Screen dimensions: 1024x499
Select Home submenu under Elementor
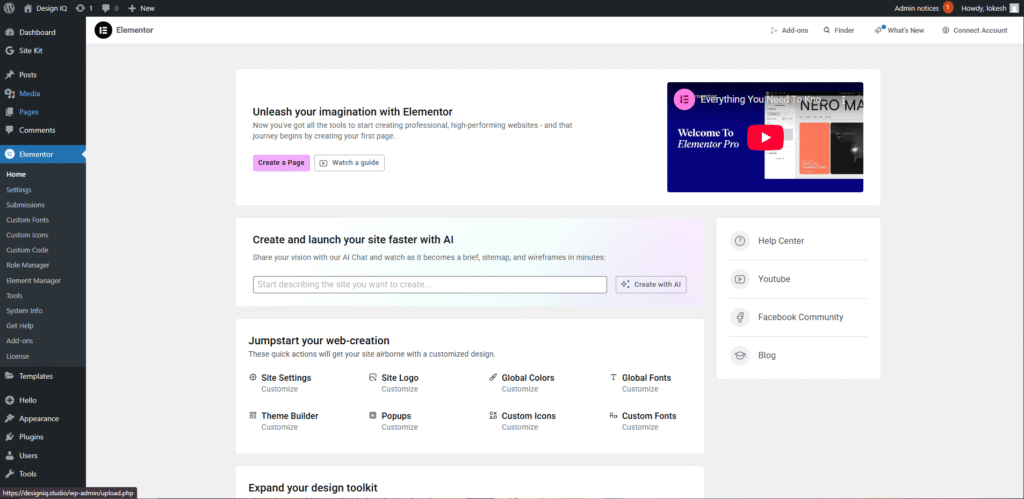[16, 174]
